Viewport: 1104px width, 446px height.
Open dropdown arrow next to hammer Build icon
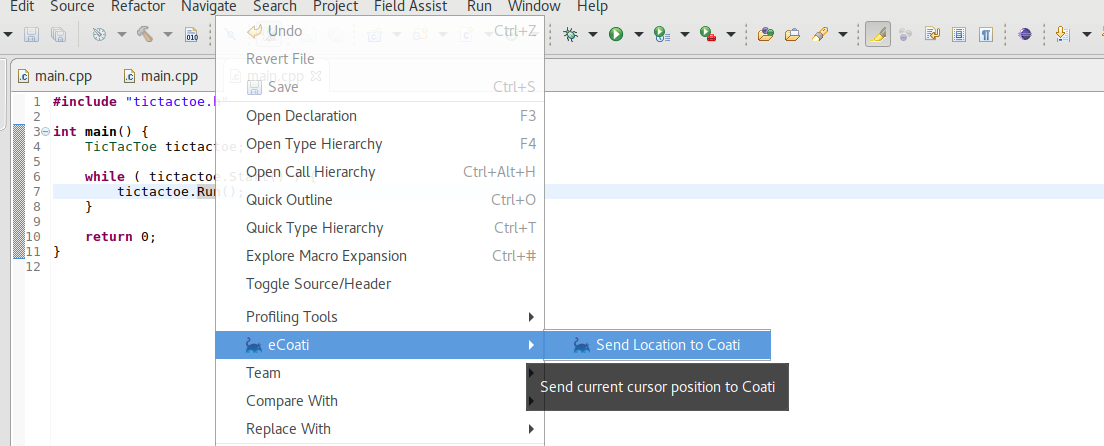[168, 34]
